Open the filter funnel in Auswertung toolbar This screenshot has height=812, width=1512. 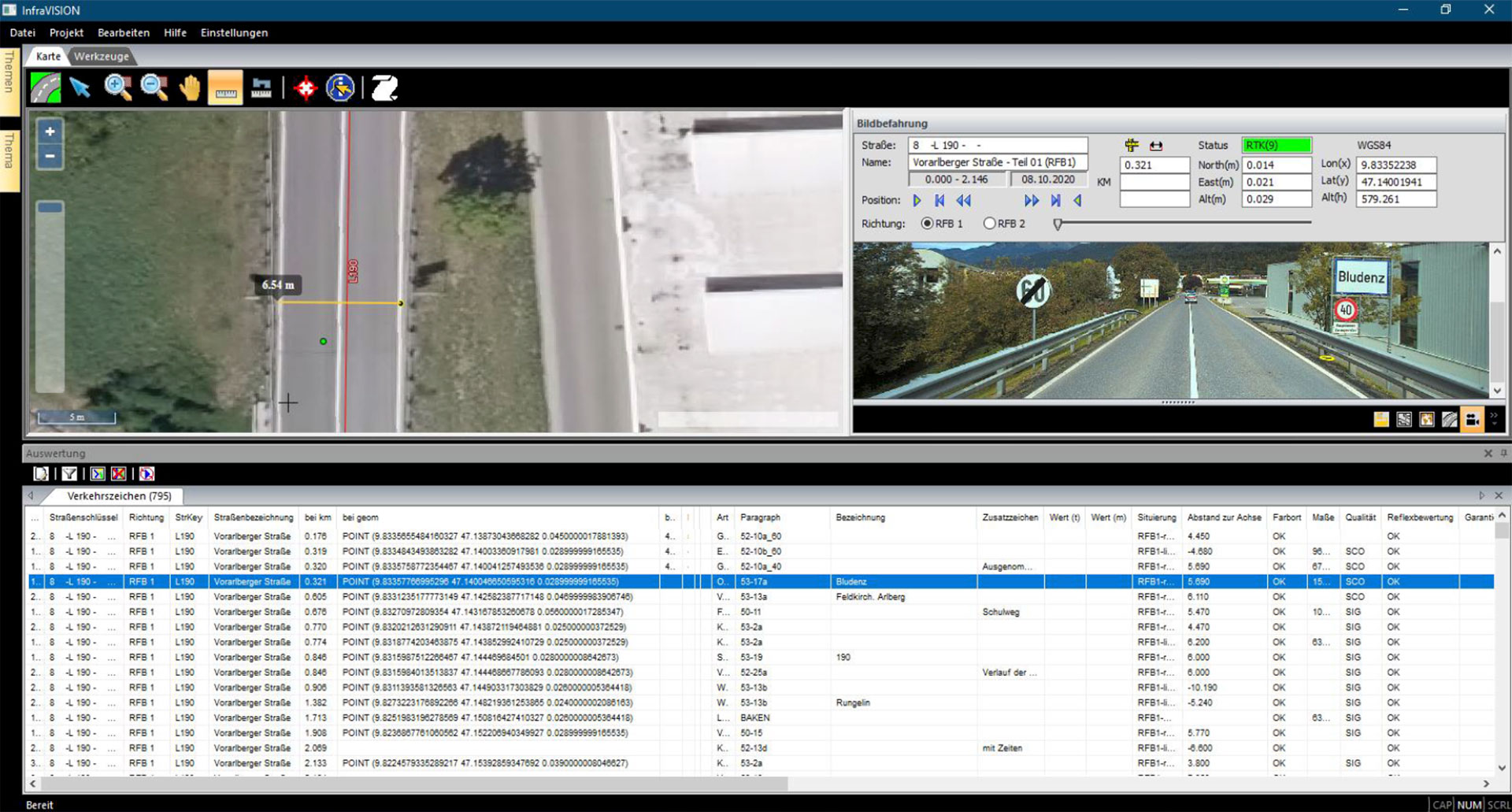(70, 473)
